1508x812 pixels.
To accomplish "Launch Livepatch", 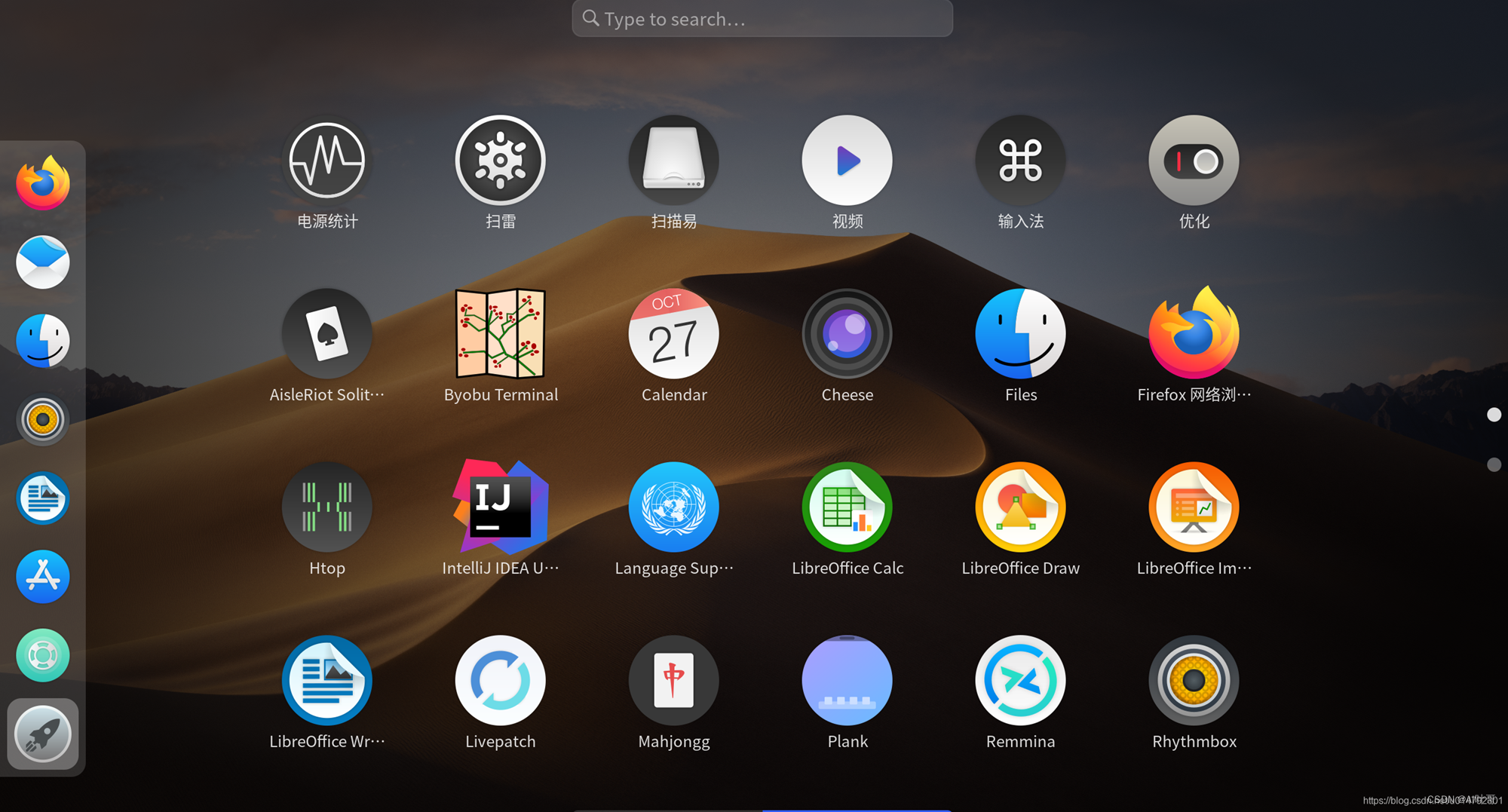I will coord(500,681).
